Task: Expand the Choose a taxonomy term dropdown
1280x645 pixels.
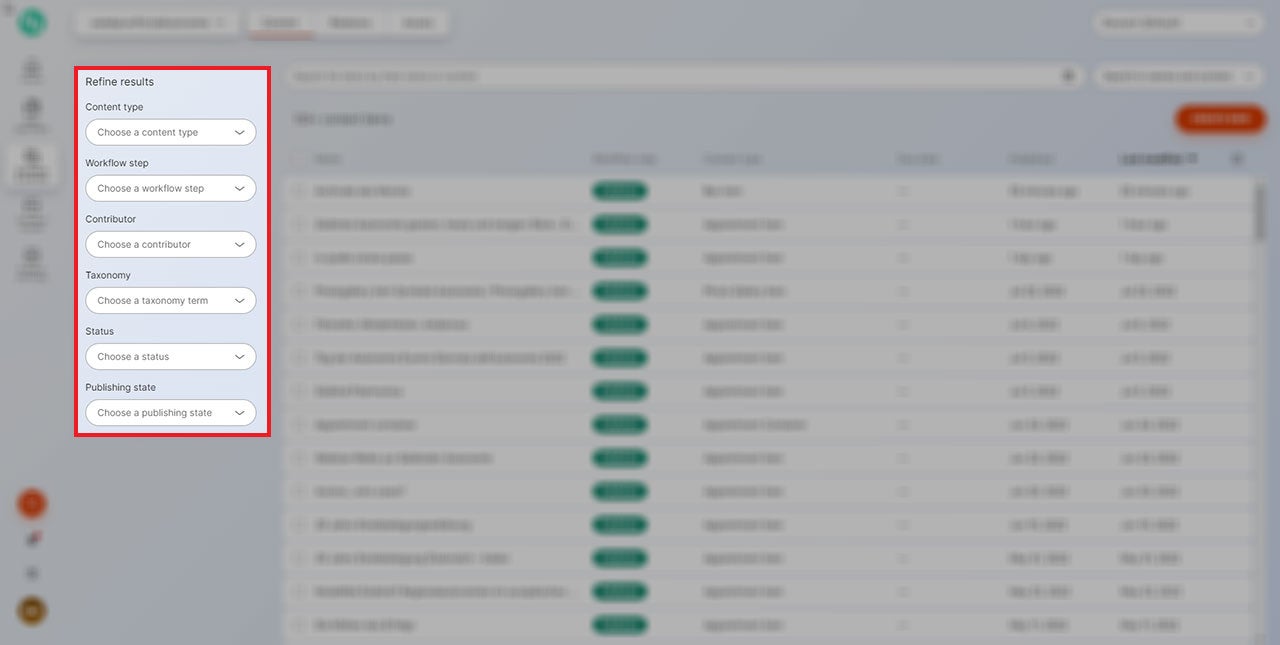Action: 170,300
